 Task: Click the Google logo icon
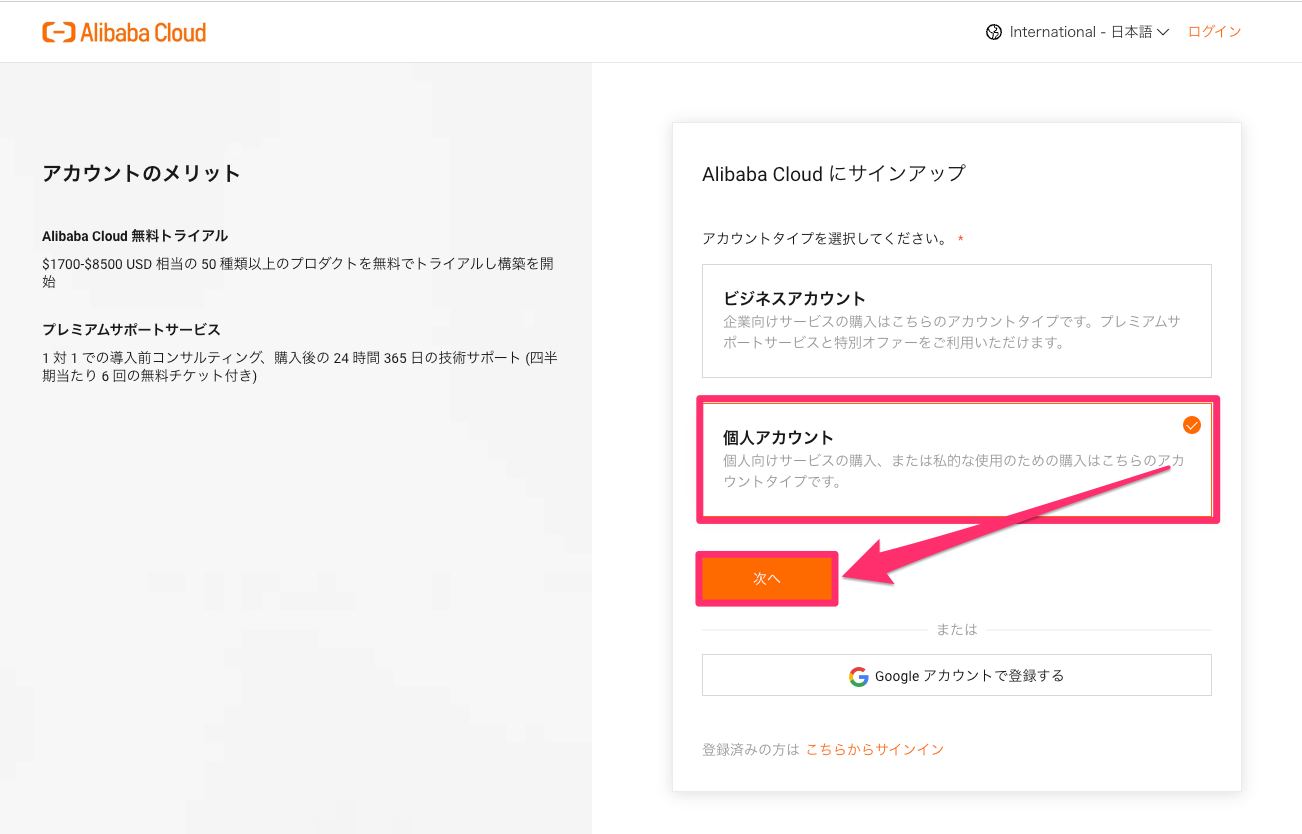[x=859, y=676]
